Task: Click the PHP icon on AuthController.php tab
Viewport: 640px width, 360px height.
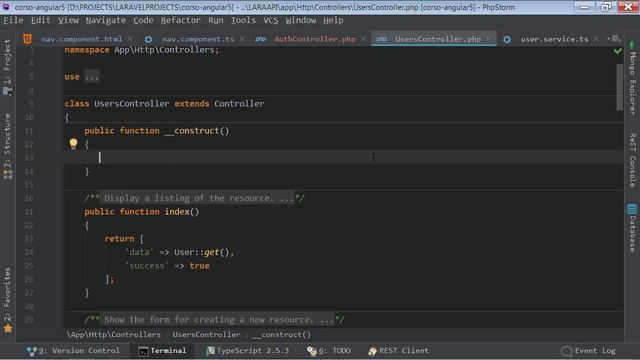Action: pyautogui.click(x=260, y=39)
